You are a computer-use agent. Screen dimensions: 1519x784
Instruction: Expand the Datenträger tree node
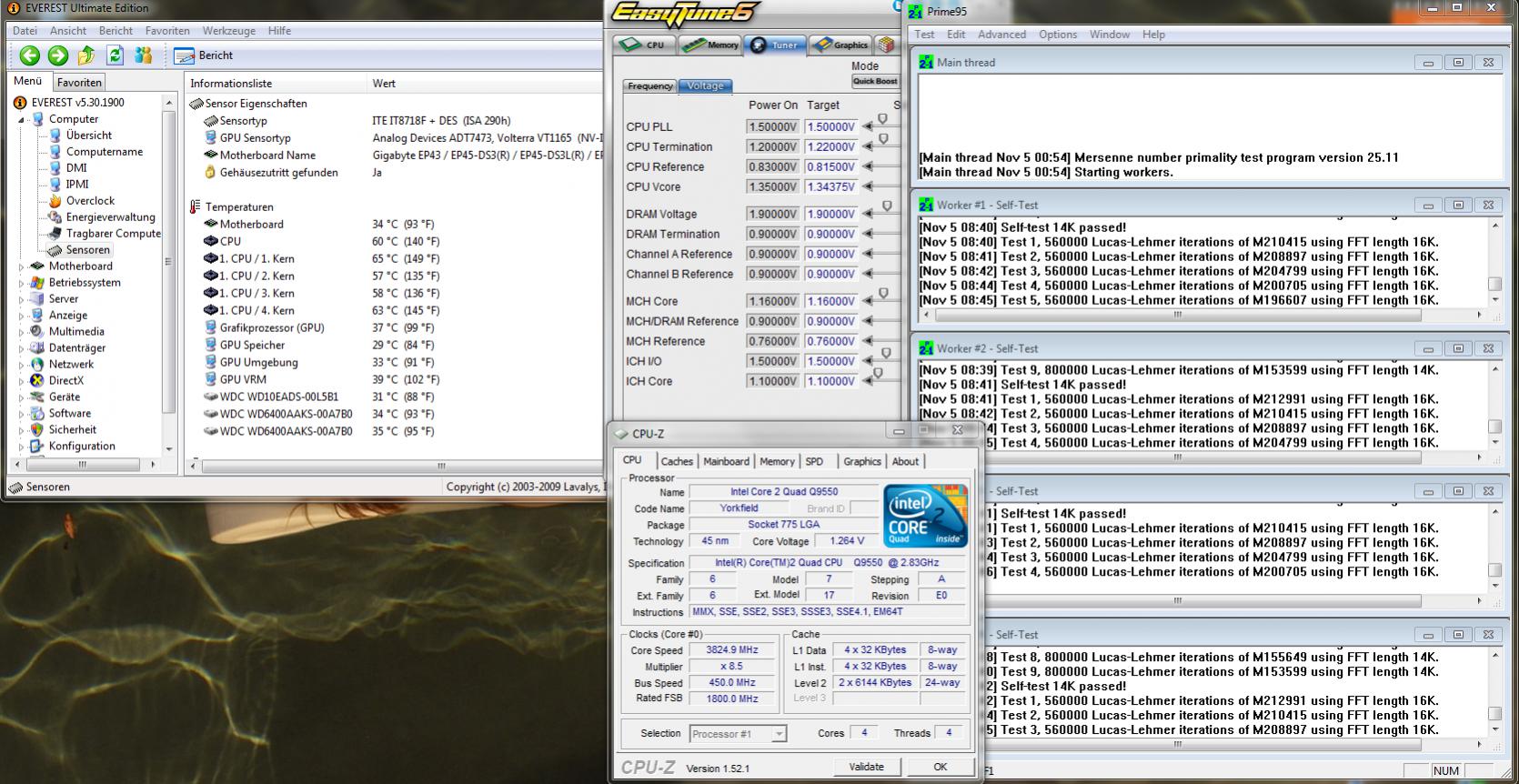pos(22,348)
